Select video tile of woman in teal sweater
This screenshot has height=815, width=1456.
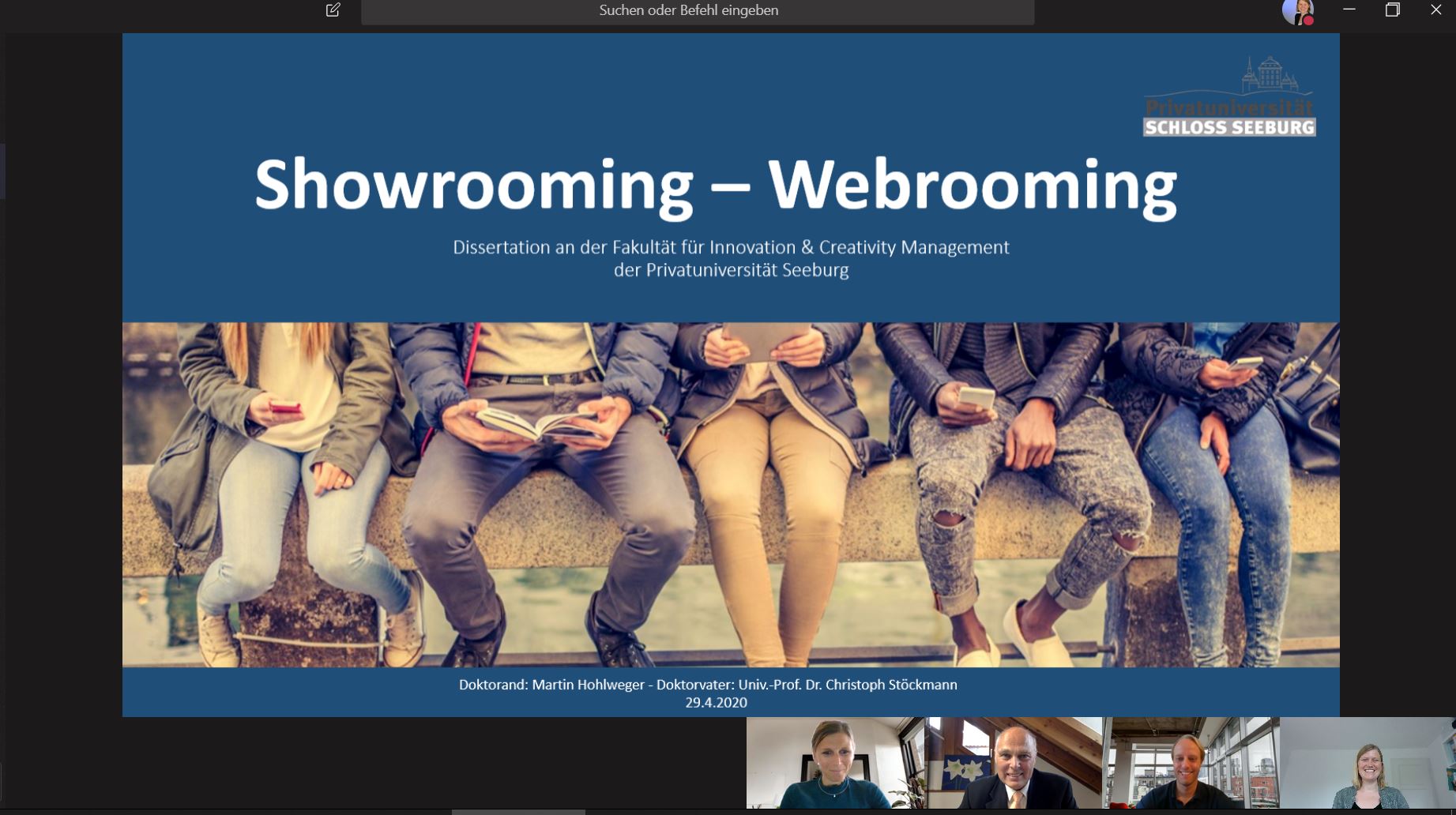835,763
